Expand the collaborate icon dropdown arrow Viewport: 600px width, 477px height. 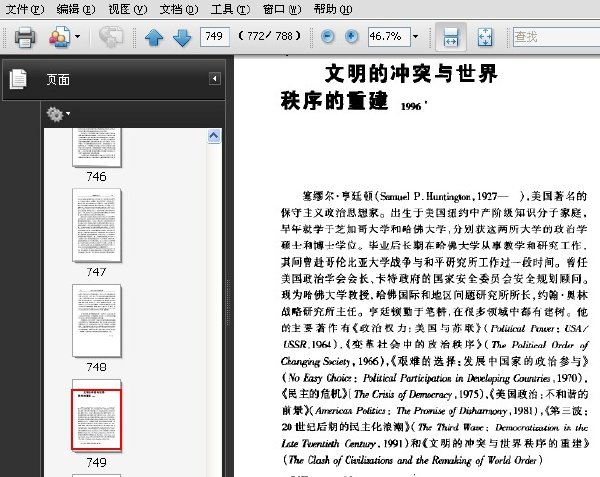pos(77,37)
